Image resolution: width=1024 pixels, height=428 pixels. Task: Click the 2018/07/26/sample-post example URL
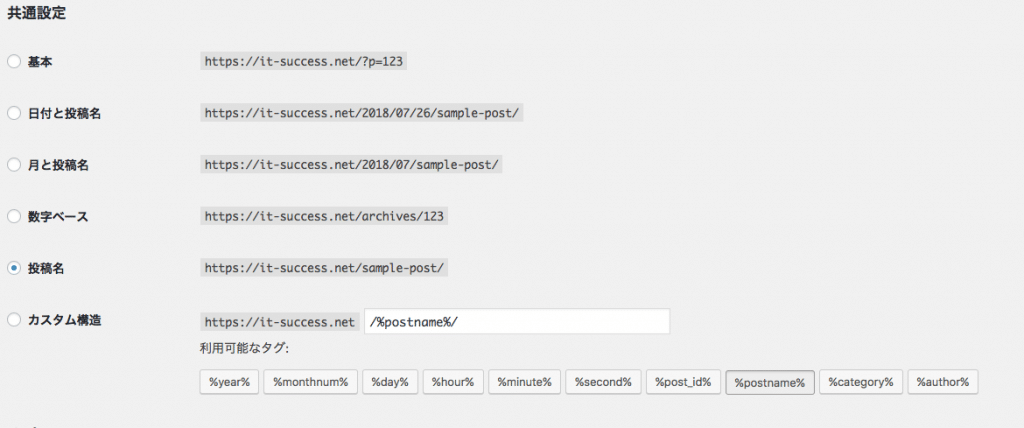pos(362,113)
